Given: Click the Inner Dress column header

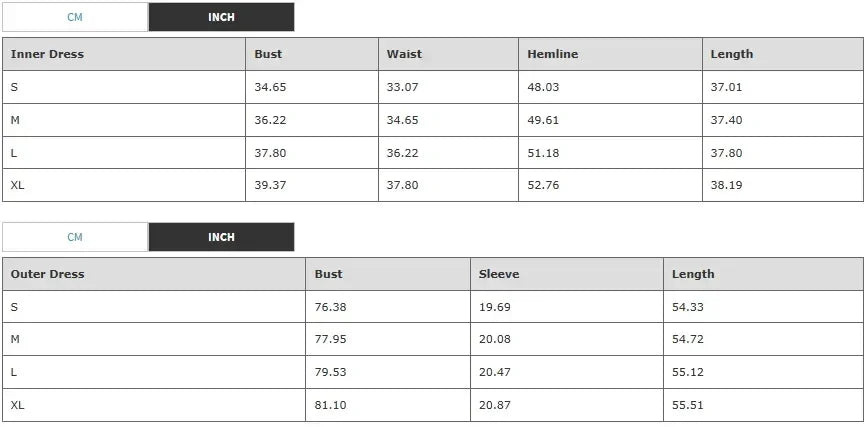Looking at the screenshot, I should [x=47, y=54].
